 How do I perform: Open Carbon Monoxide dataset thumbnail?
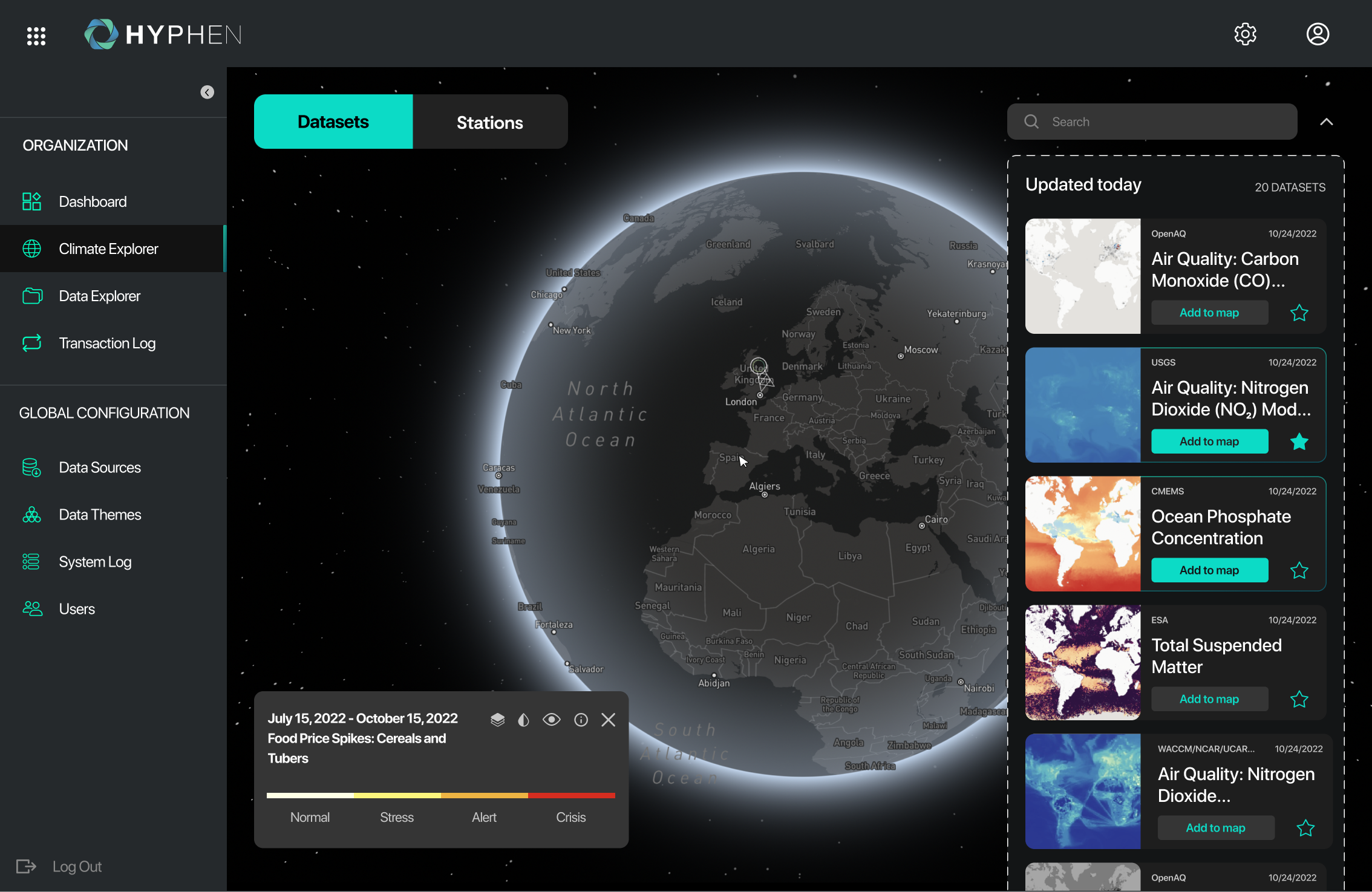[1083, 276]
